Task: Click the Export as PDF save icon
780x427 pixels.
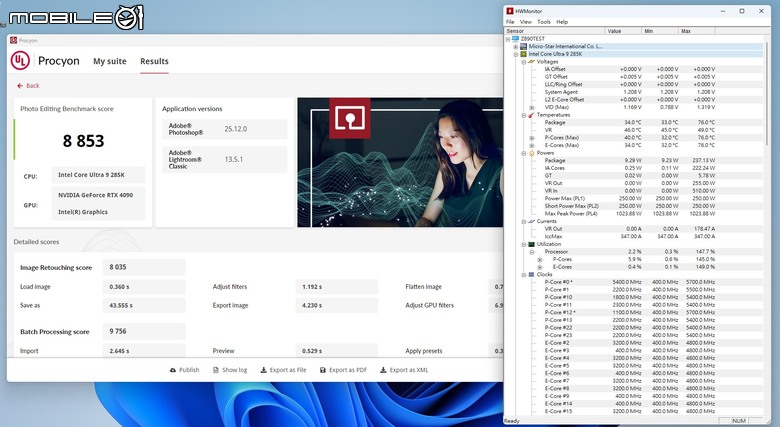Action: (x=323, y=370)
